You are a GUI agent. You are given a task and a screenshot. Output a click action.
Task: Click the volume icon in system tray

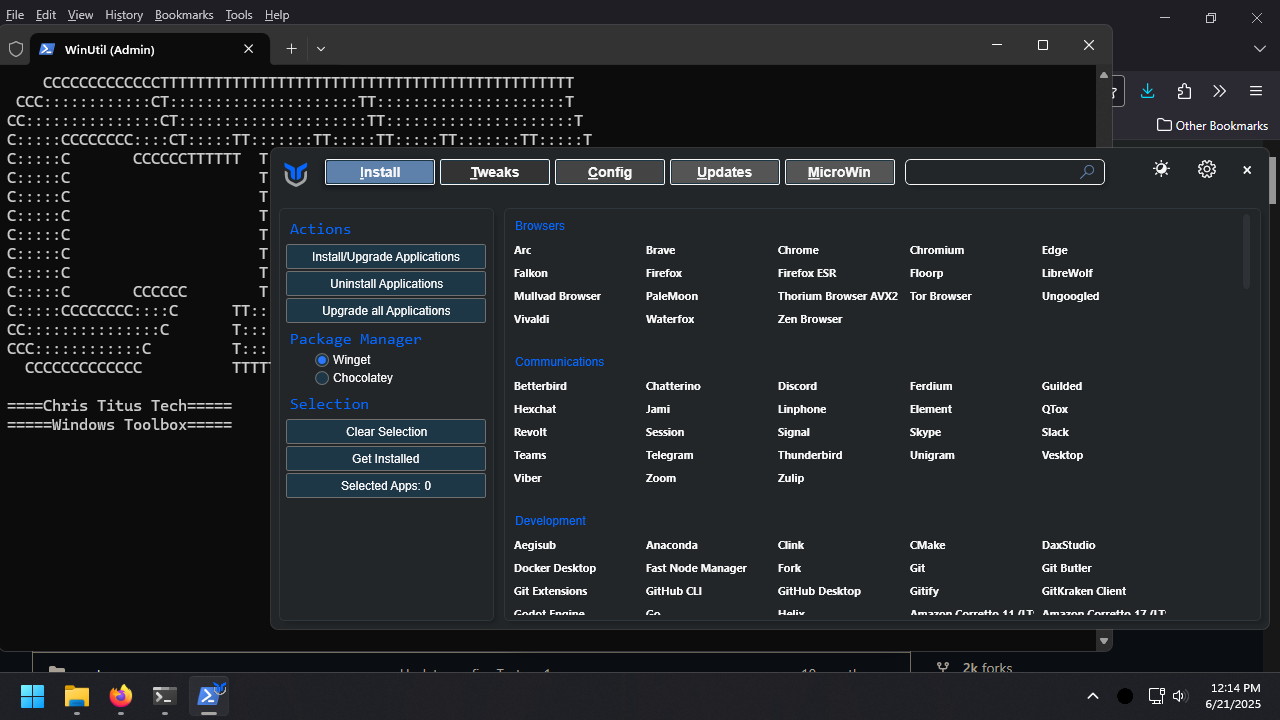coord(1180,696)
